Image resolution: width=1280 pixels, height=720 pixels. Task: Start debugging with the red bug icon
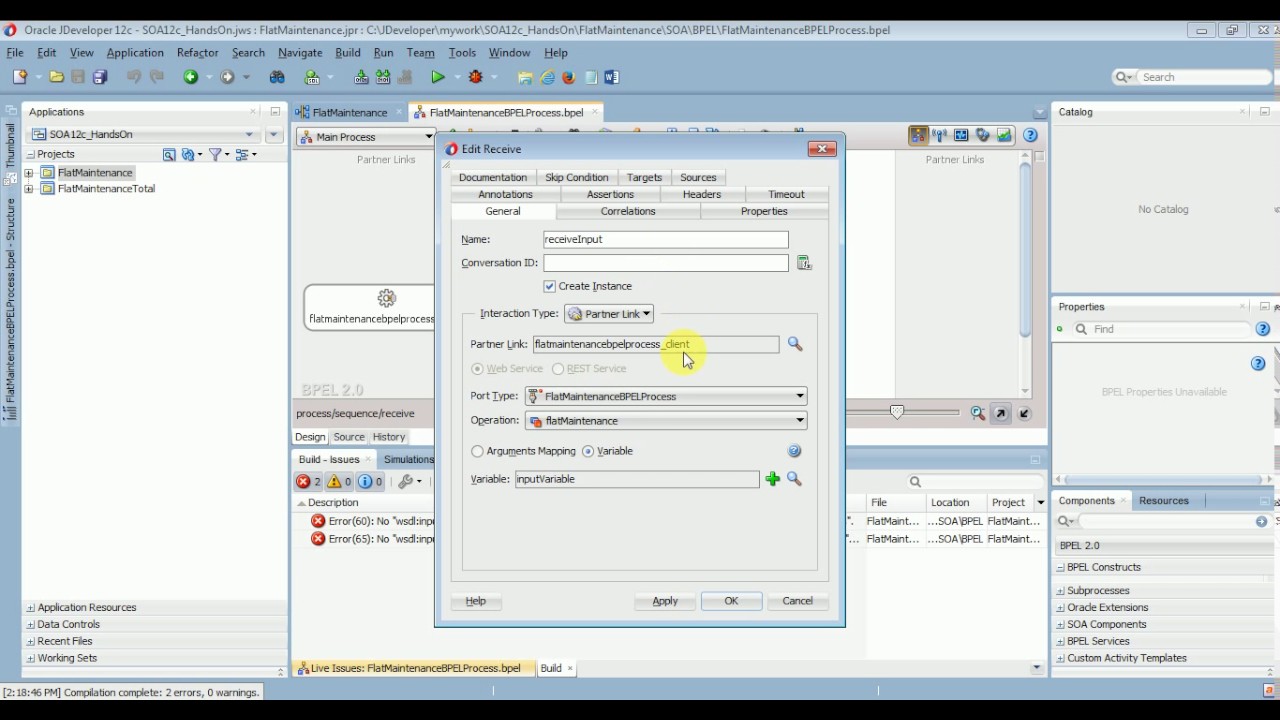tap(476, 77)
